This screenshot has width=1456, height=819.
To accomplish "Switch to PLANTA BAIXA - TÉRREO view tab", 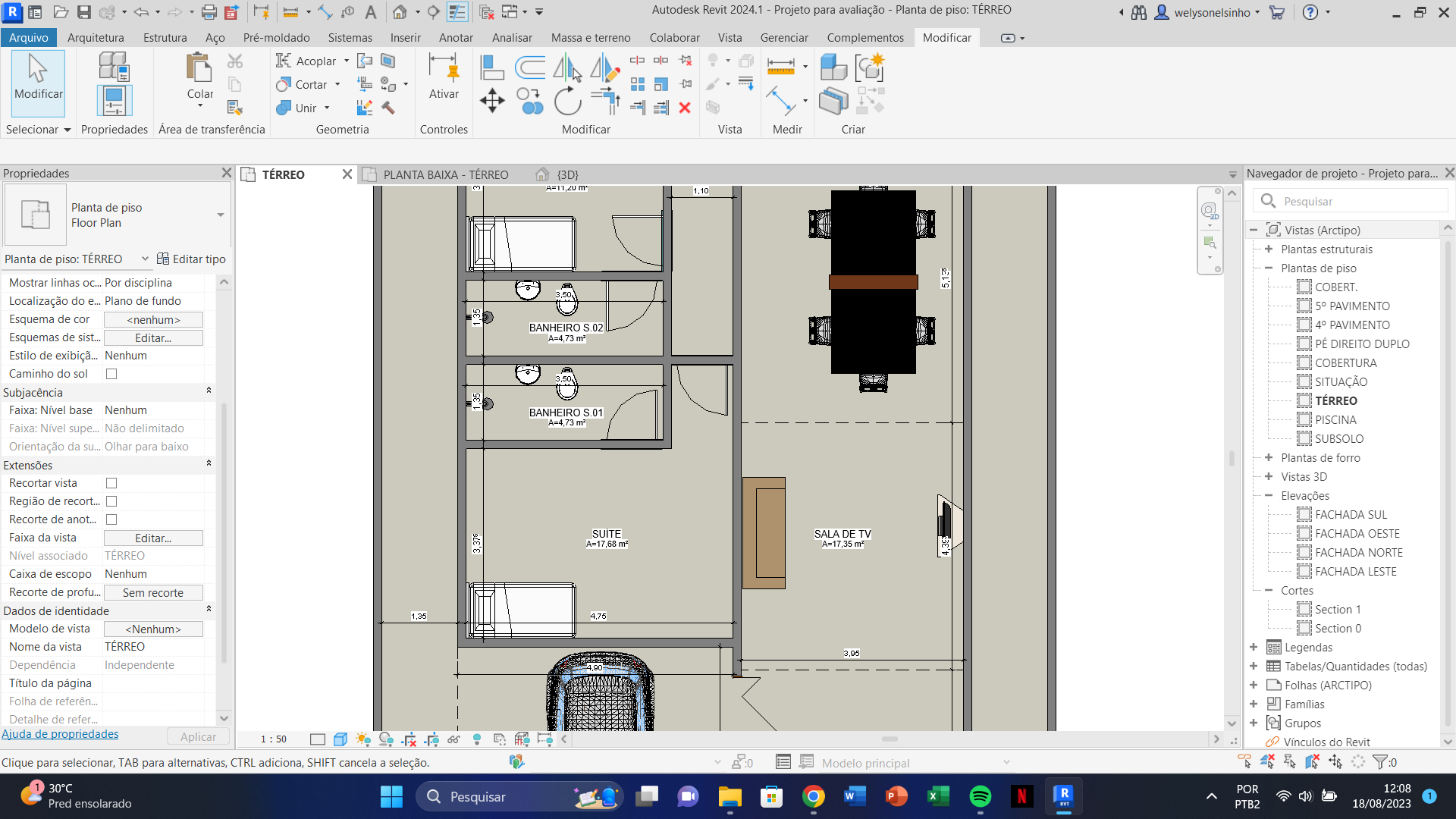I will 445,174.
